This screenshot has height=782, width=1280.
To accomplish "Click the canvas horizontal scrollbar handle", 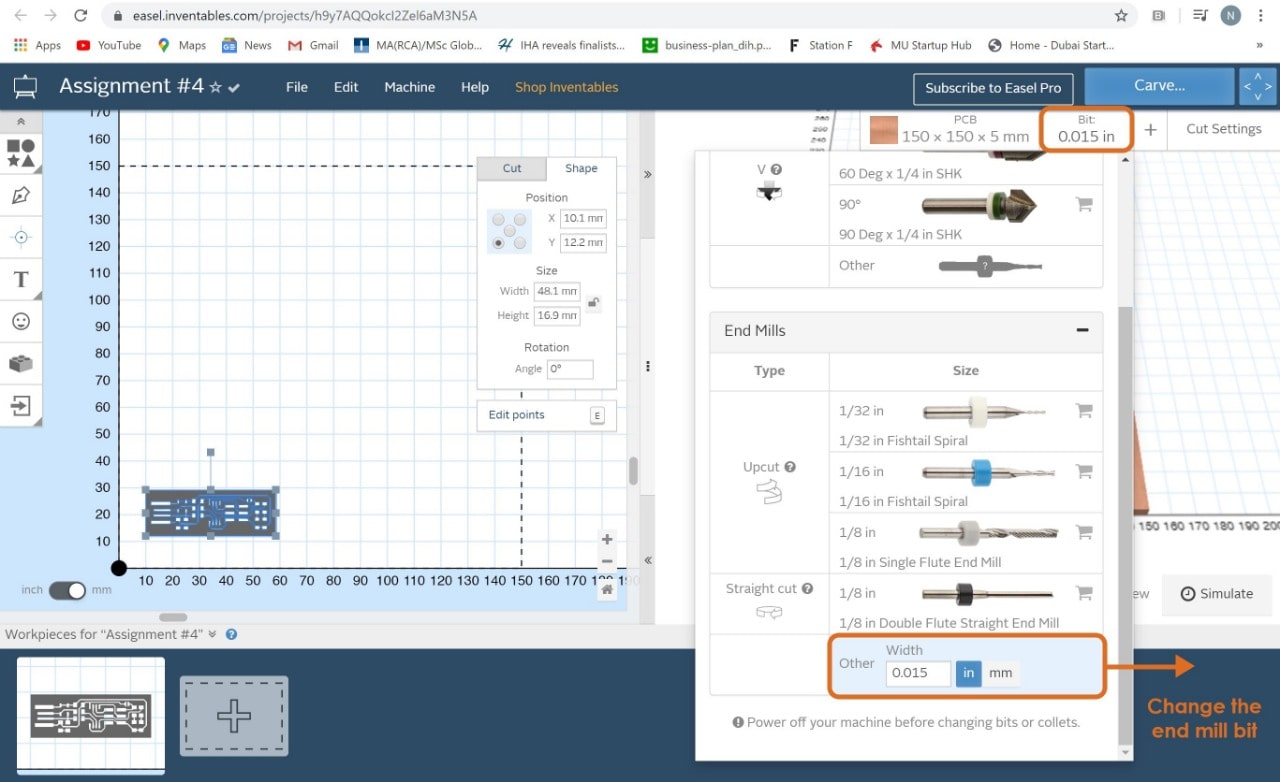I will coord(173,617).
